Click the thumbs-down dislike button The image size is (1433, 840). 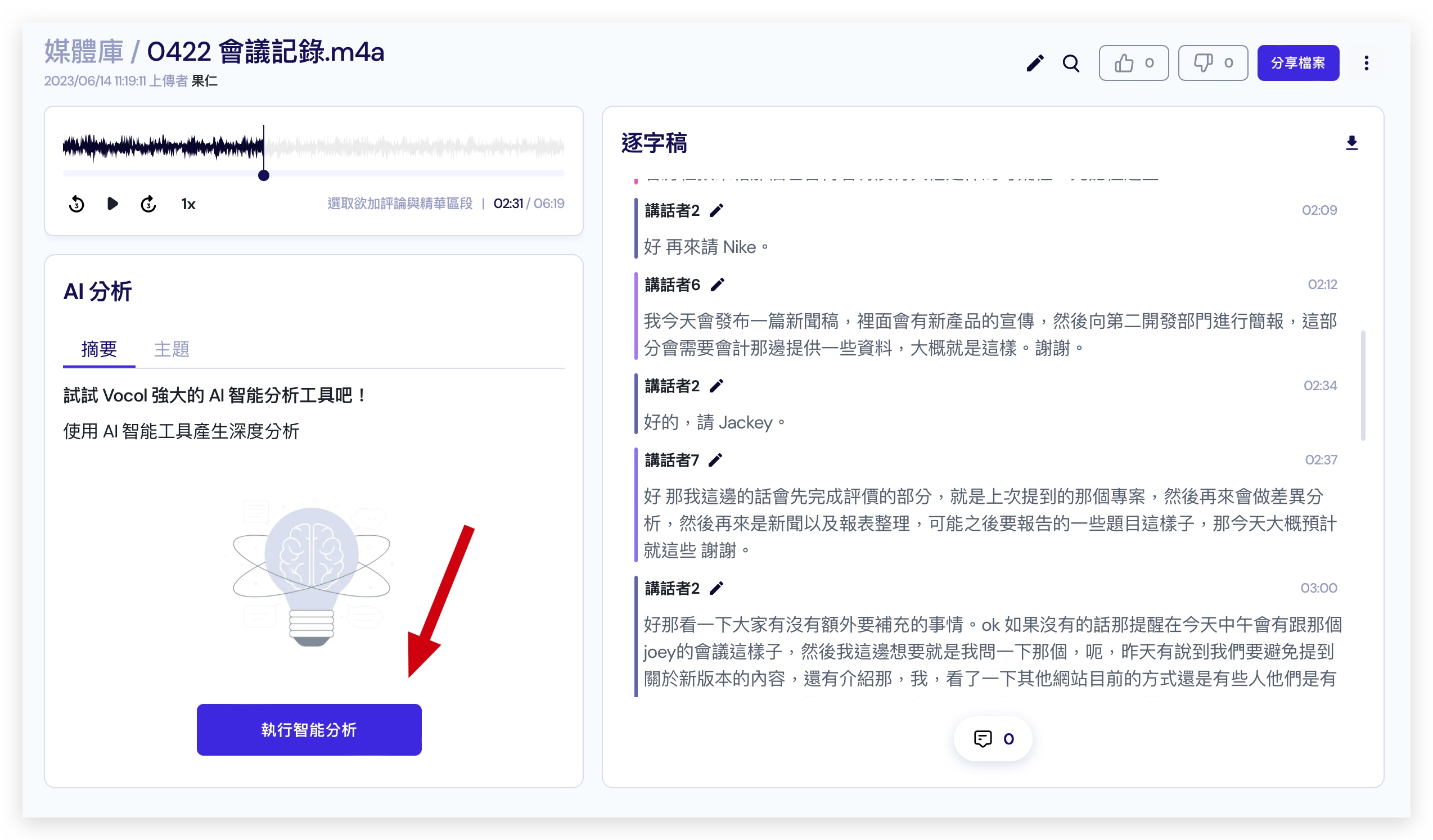(x=1213, y=63)
